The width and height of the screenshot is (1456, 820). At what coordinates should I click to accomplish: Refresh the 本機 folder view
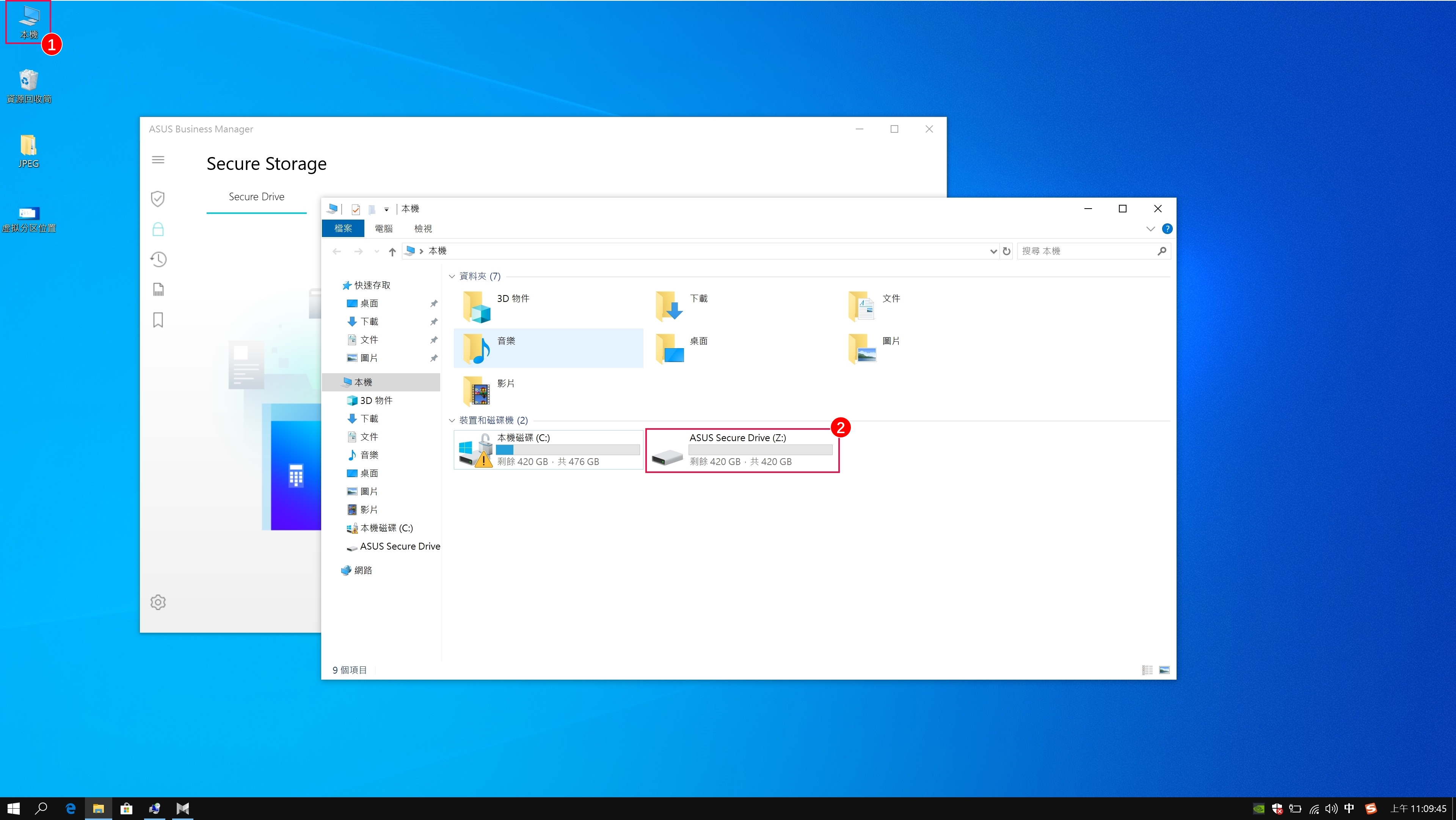pos(1007,251)
